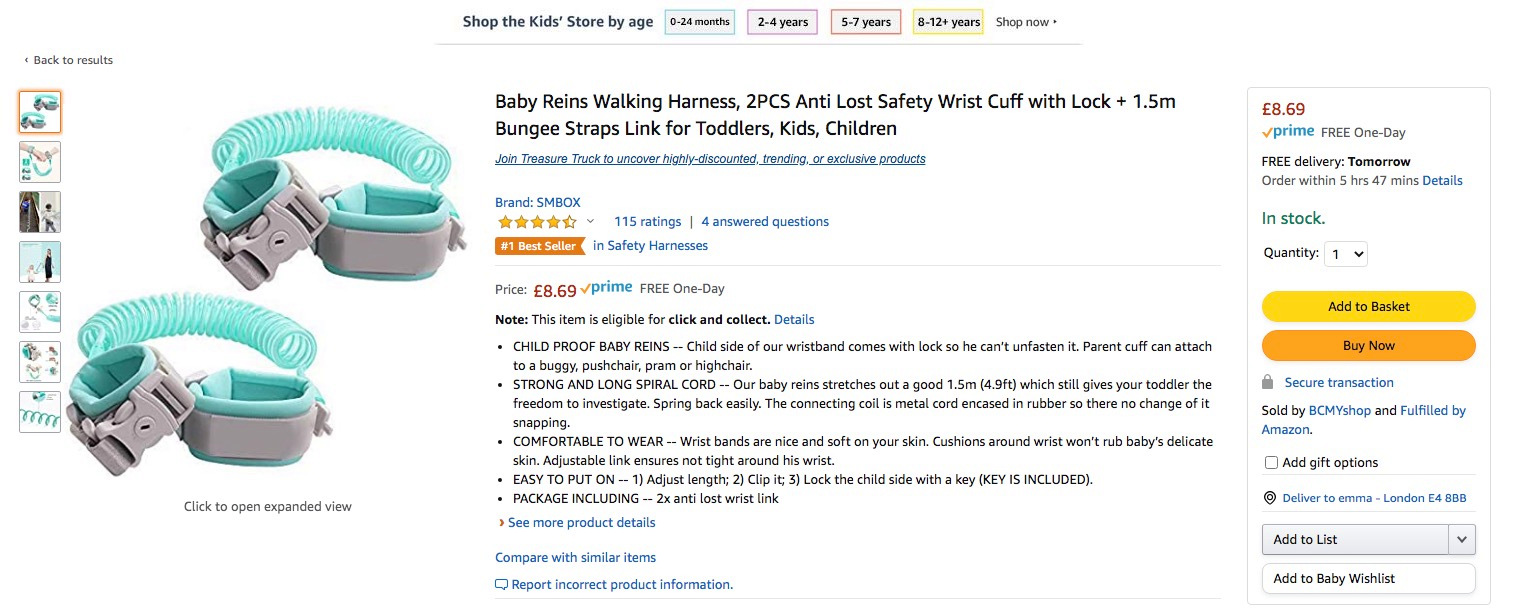Select the first product thumbnail image
The height and width of the screenshot is (612, 1524).
click(40, 112)
